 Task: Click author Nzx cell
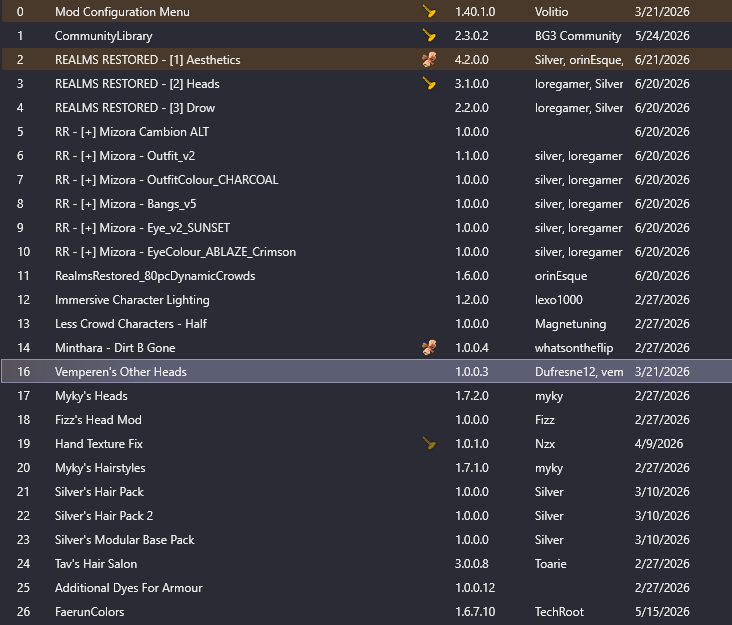tap(545, 443)
